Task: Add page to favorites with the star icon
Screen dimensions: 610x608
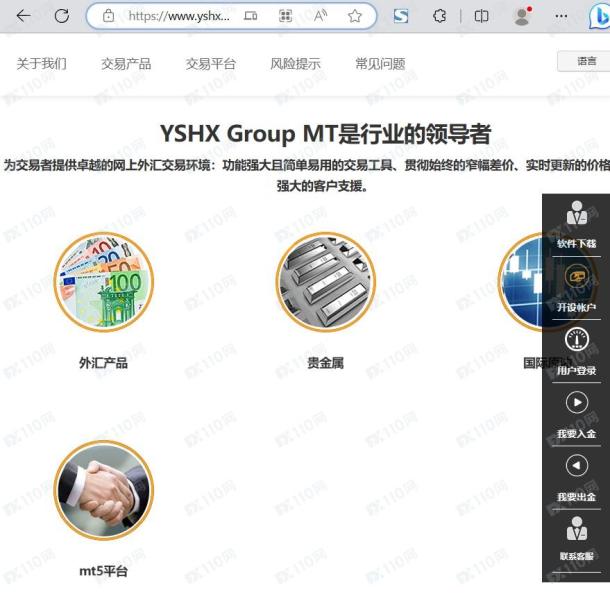Action: point(355,16)
